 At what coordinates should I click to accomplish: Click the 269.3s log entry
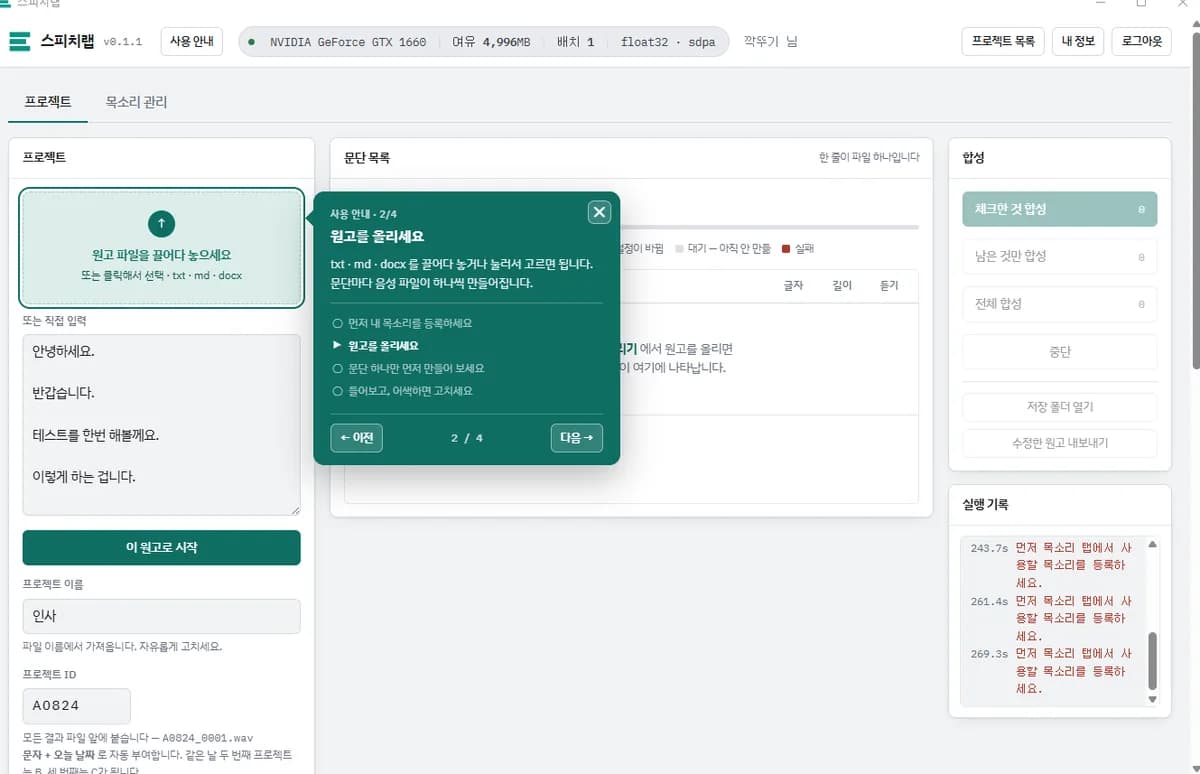[1052, 671]
